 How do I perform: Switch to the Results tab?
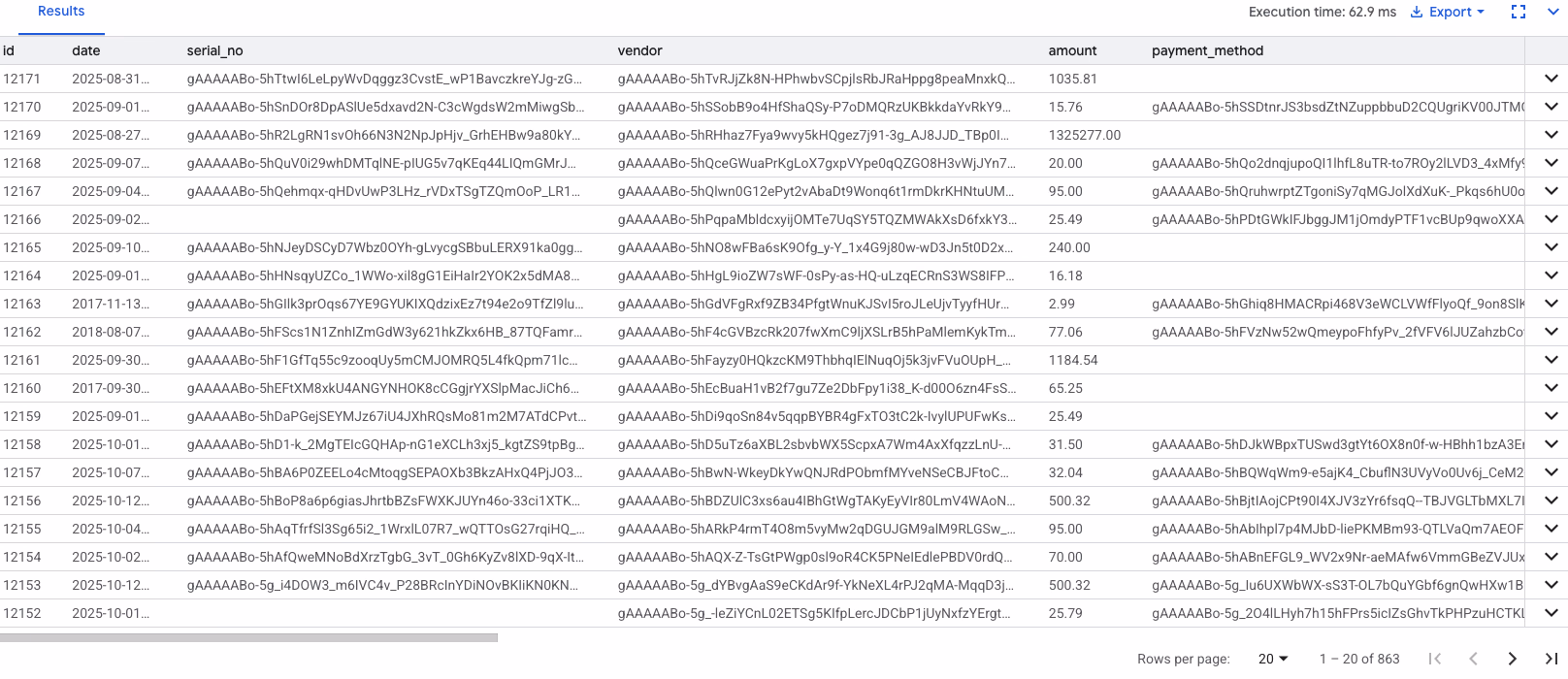coord(61,12)
